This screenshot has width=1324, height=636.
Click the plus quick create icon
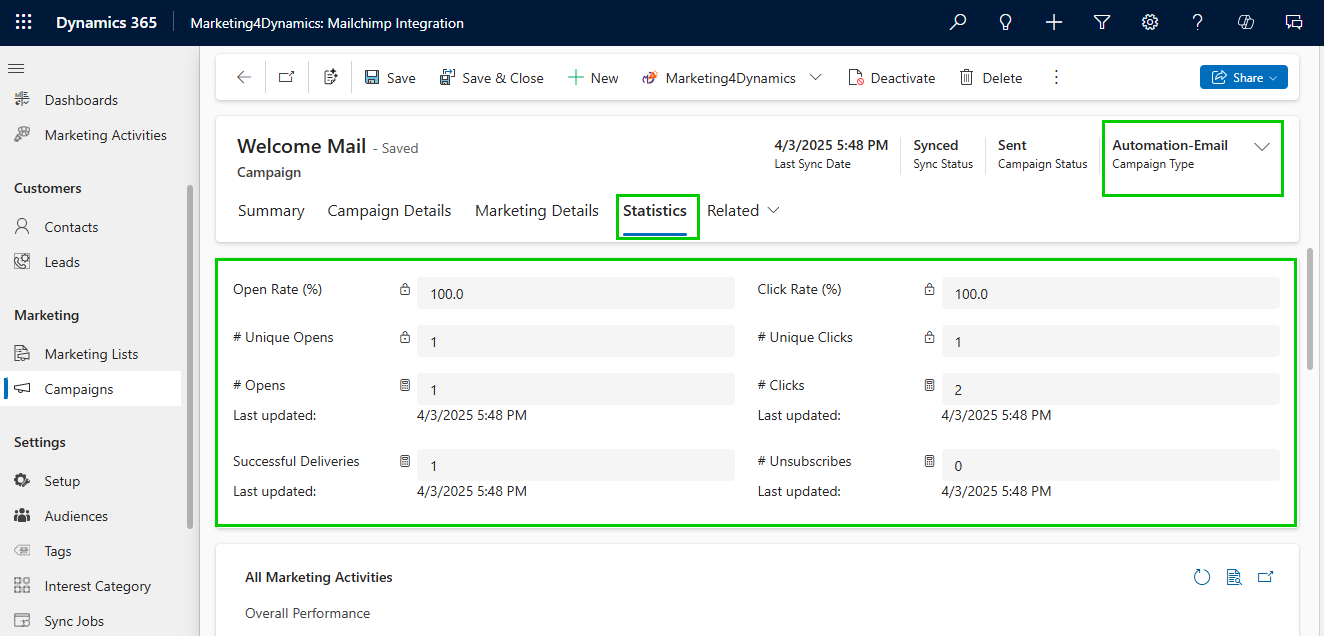point(1054,22)
